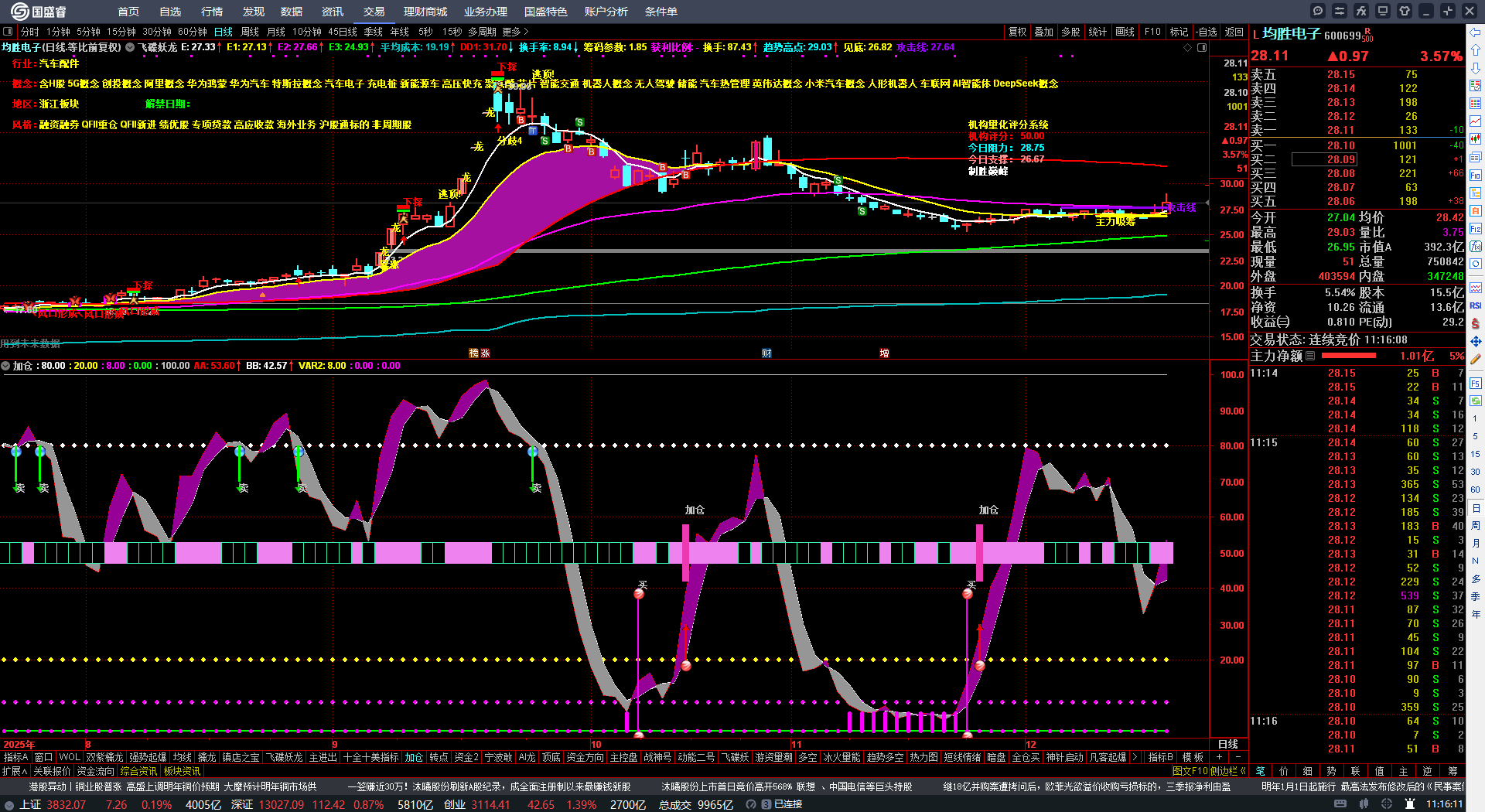This screenshot has height=812, width=1485.
Task: Click the 标记 mark button
Action: click(1179, 32)
